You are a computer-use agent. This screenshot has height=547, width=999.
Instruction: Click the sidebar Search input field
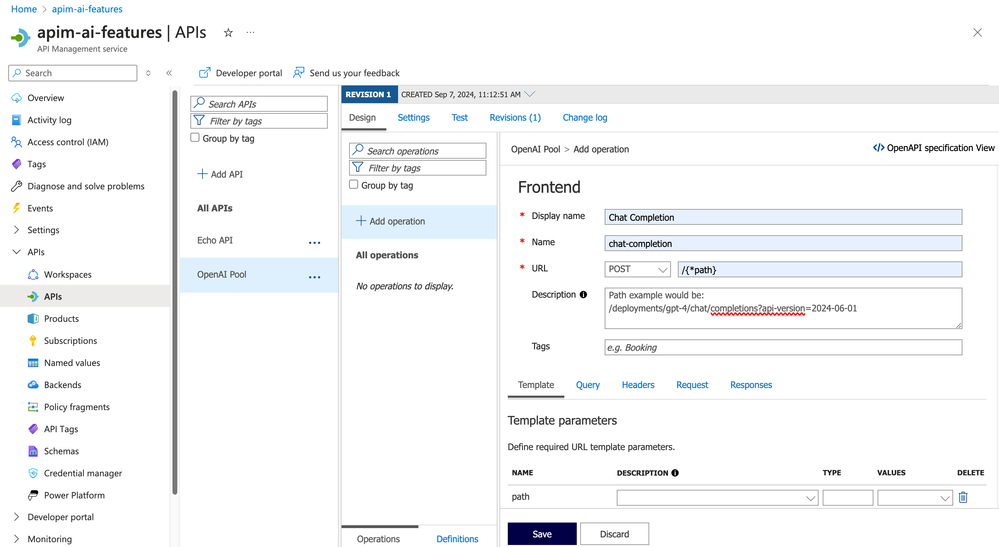tap(73, 73)
